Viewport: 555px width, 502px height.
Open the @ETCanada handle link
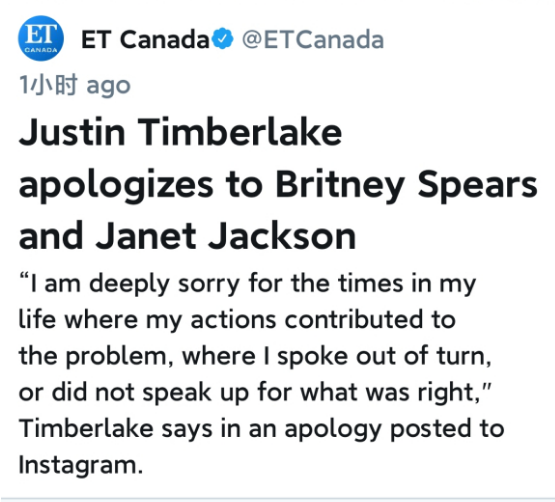click(x=313, y=39)
